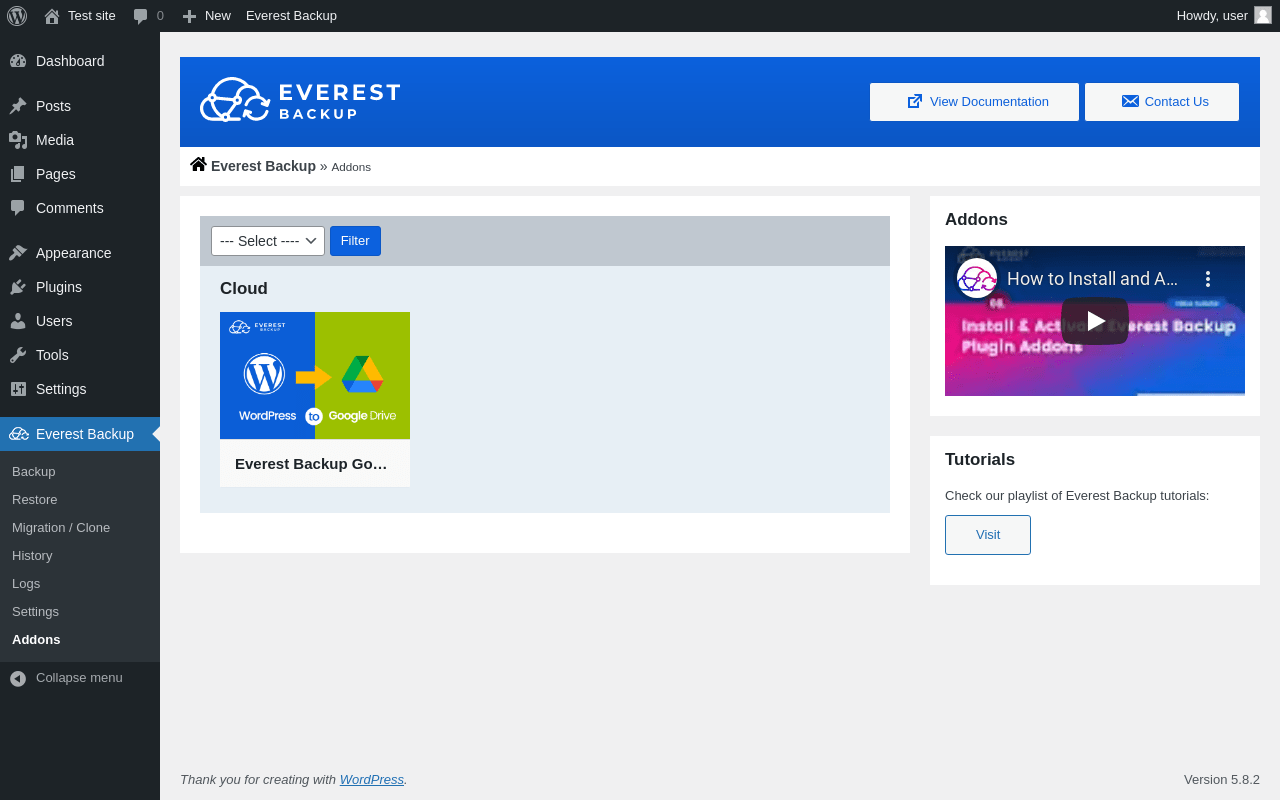This screenshot has height=800, width=1280.
Task: Click the Everest Backup breadcrumb link
Action: [x=263, y=166]
